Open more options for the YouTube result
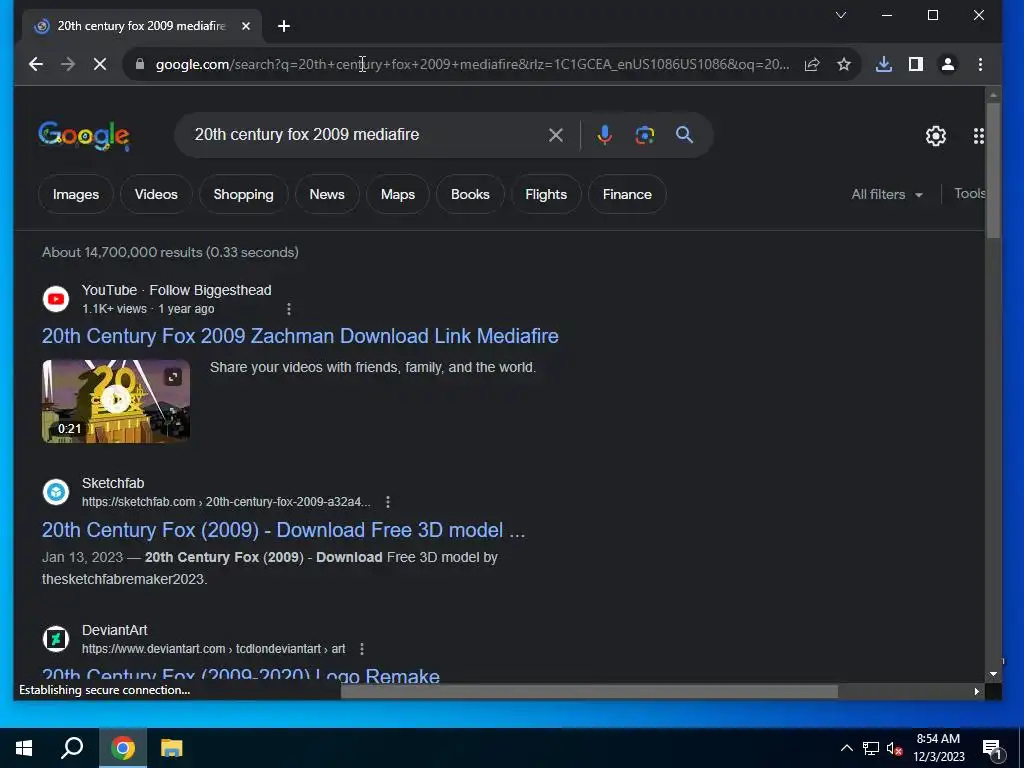 tap(289, 309)
